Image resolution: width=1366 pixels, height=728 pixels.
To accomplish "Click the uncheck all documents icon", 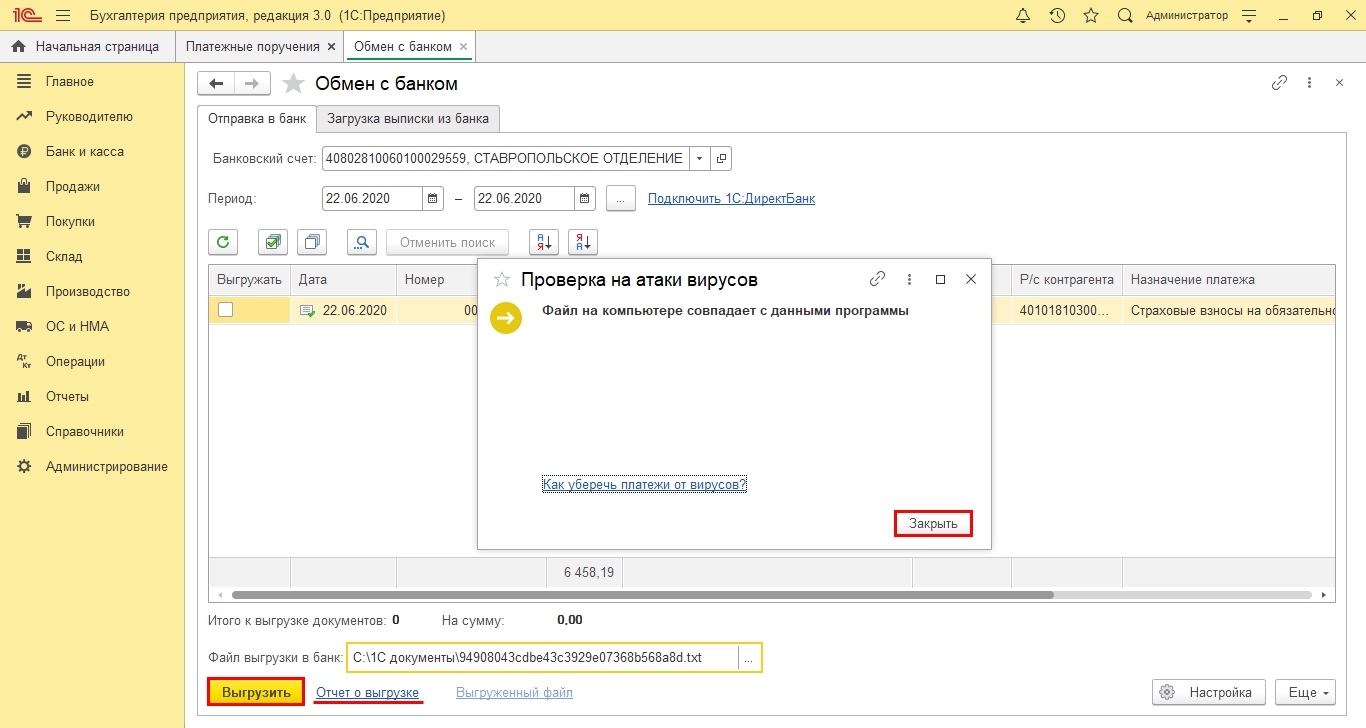I will [x=313, y=242].
